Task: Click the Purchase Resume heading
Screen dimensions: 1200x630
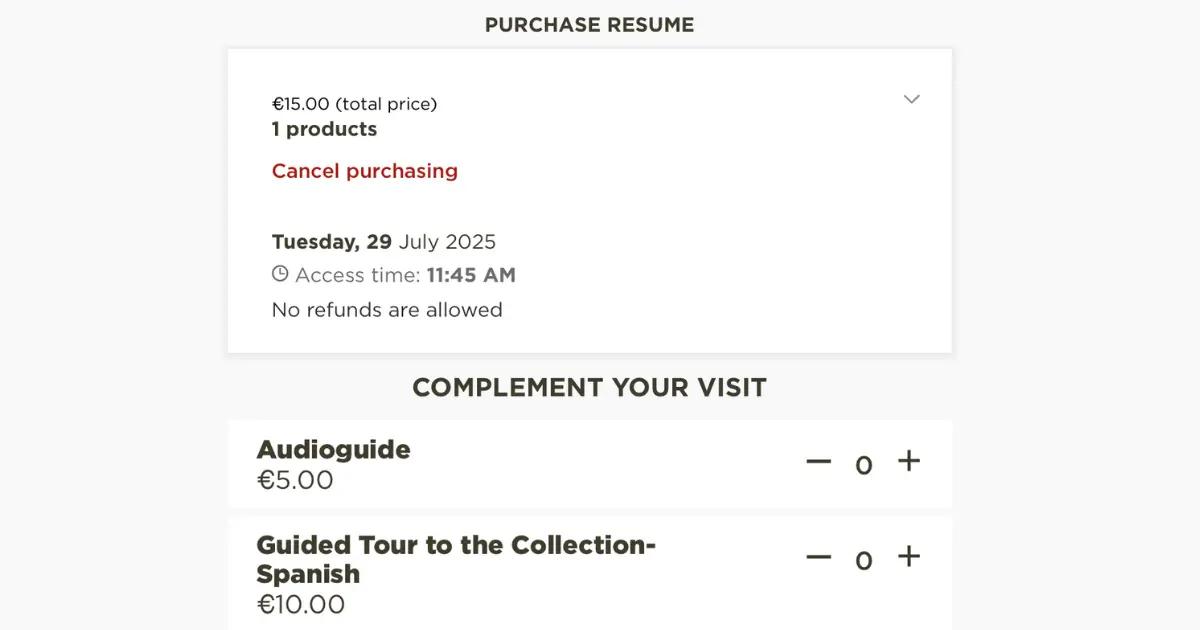Action: coord(590,25)
